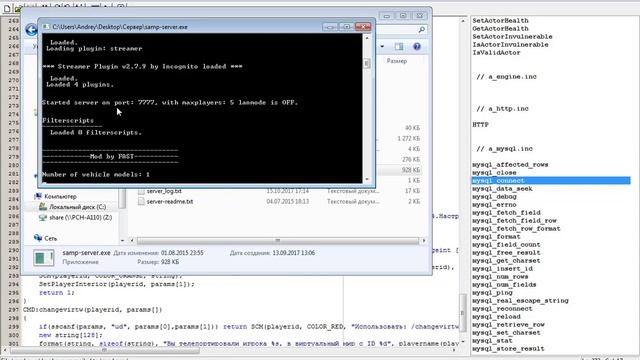Select mysql_format in the function list
The image size is (640, 360).
496,237
